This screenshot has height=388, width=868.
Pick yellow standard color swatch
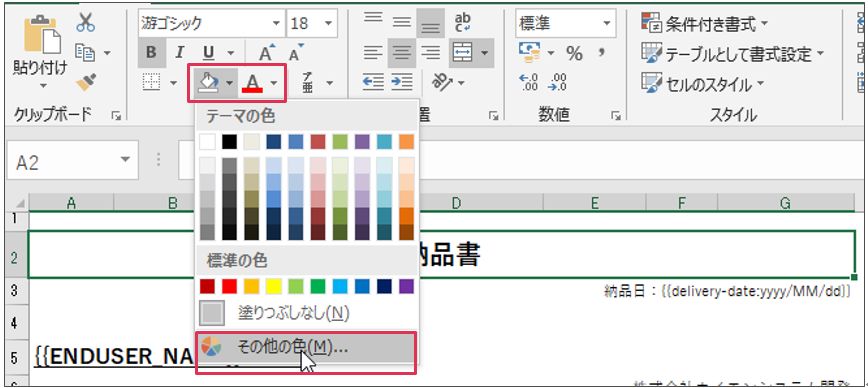tap(273, 286)
